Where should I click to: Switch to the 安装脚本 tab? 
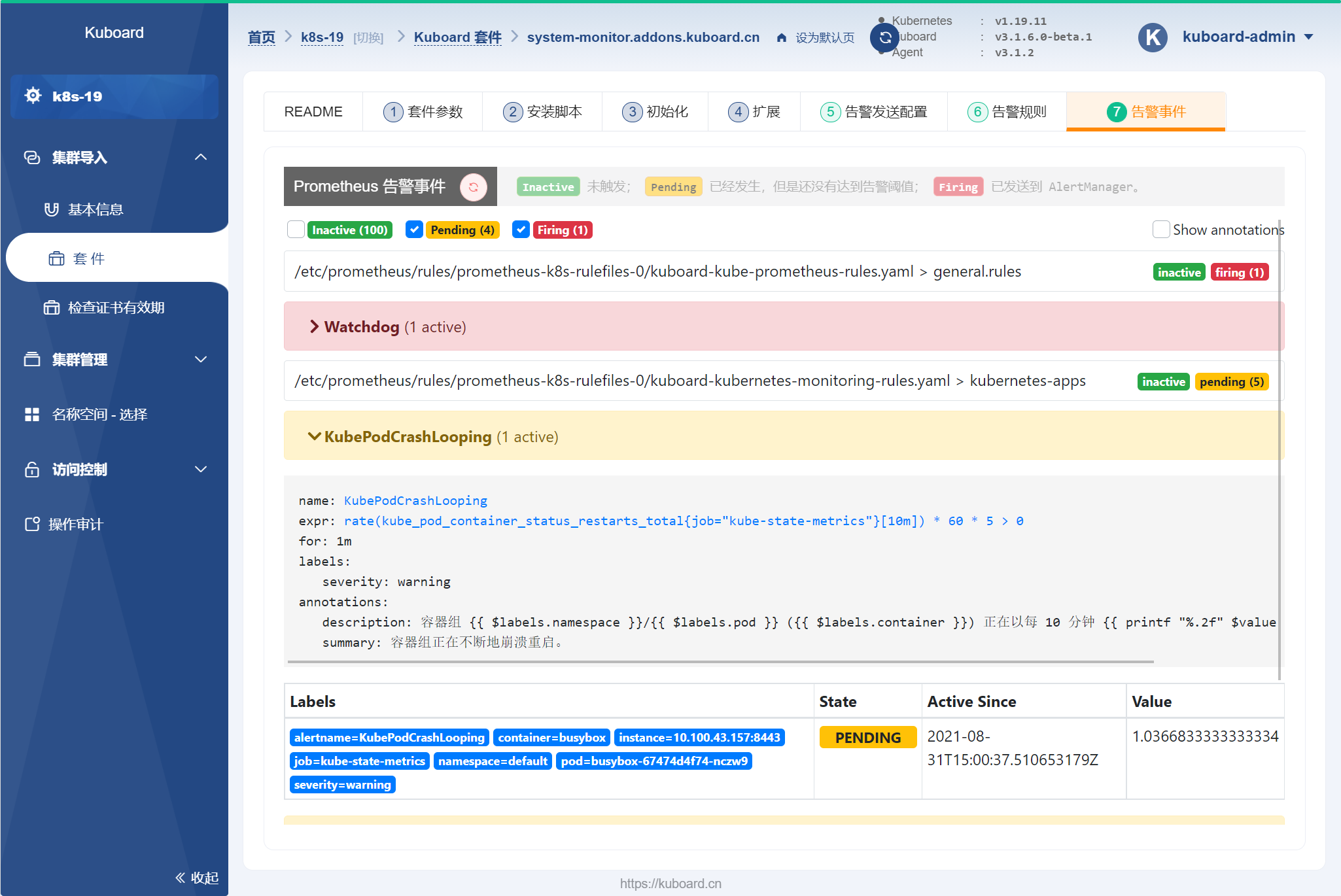click(x=542, y=112)
